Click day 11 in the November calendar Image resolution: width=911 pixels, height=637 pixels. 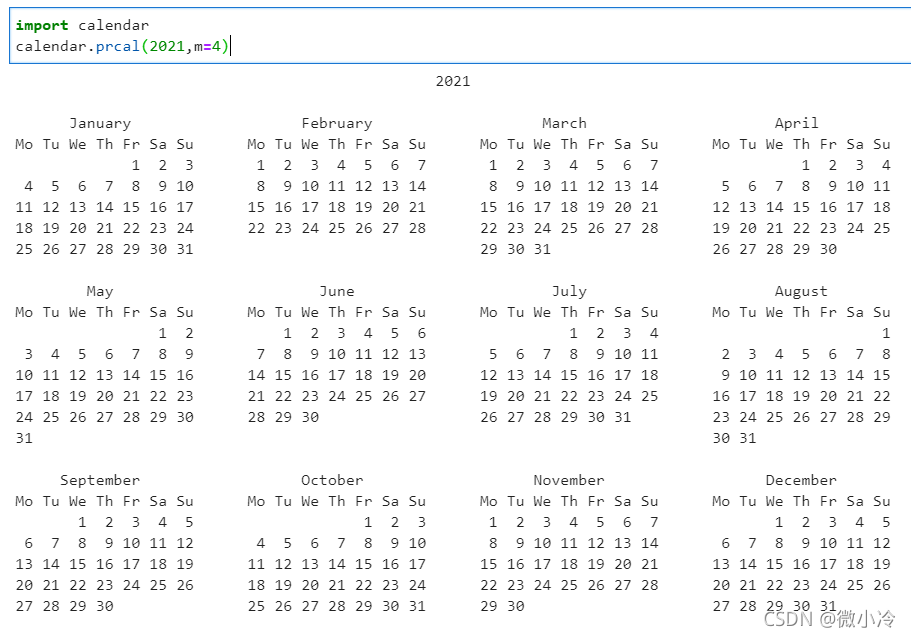569,543
